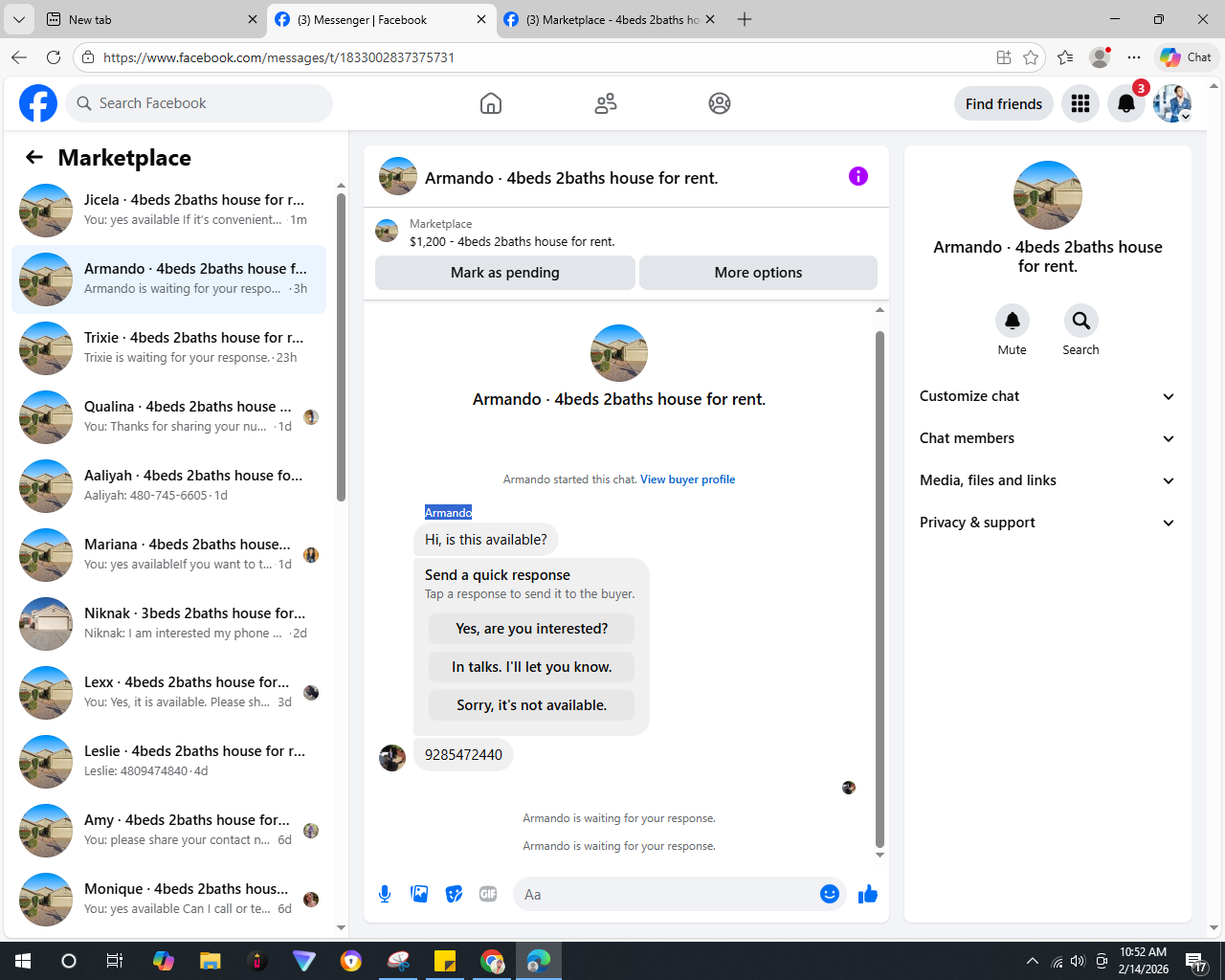Go back using the Marketplace back arrow
Image resolution: width=1225 pixels, height=980 pixels.
point(34,157)
